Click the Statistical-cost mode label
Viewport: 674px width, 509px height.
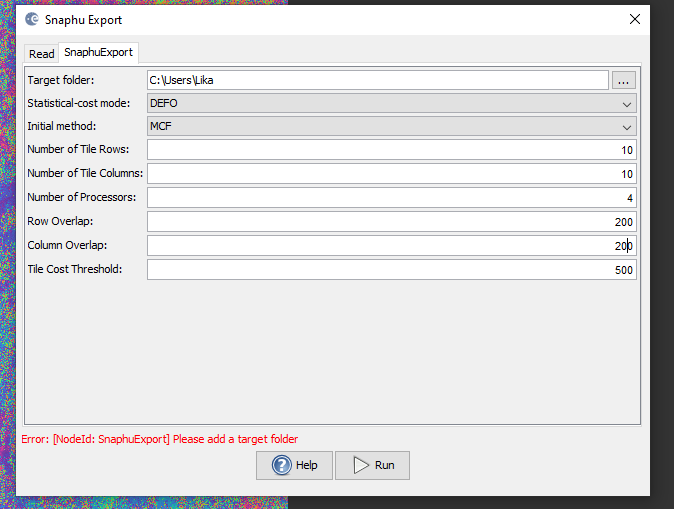[x=79, y=103]
